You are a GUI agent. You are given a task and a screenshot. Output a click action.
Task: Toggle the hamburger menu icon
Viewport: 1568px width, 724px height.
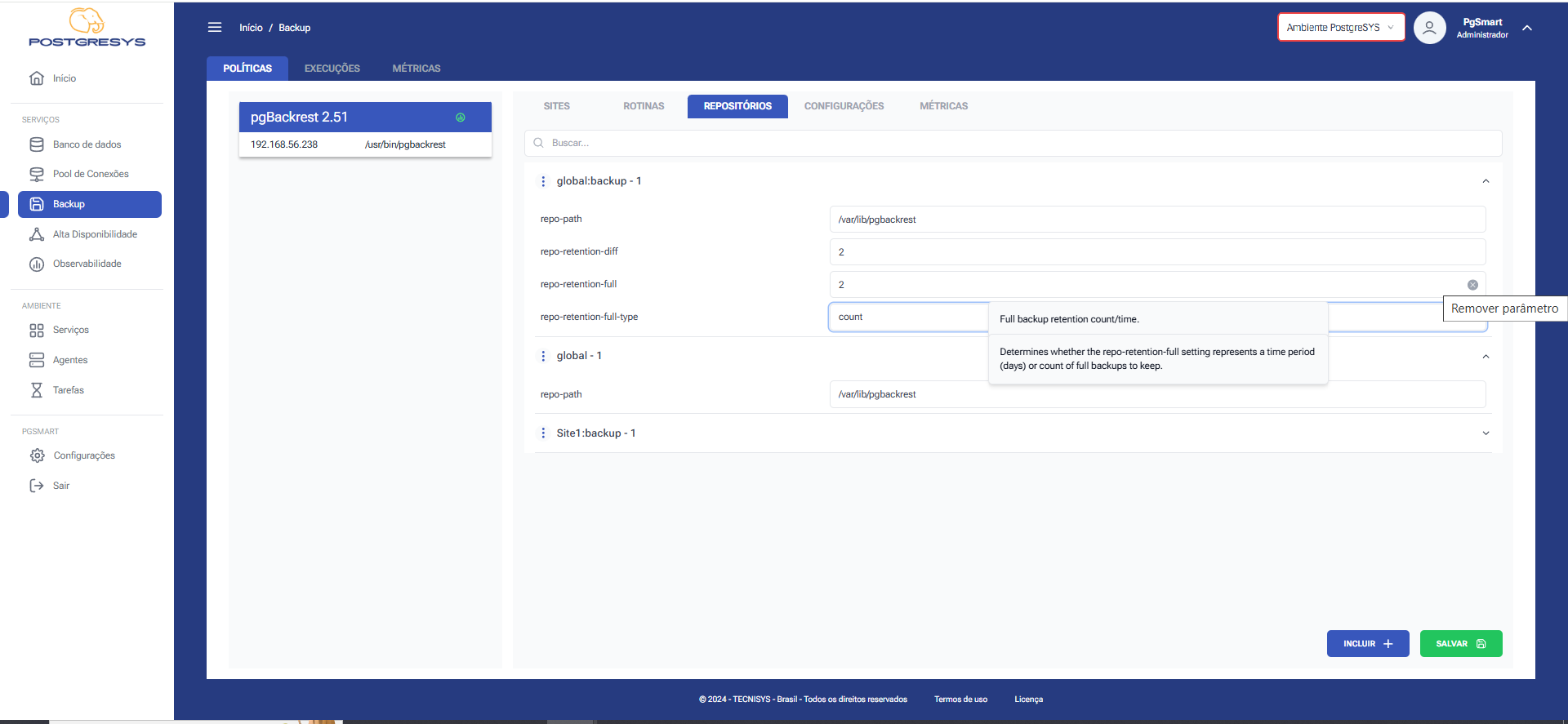[x=215, y=27]
